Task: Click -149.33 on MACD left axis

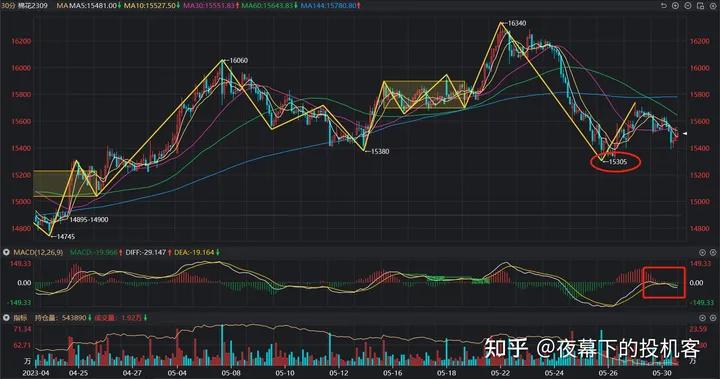Action: [20, 303]
